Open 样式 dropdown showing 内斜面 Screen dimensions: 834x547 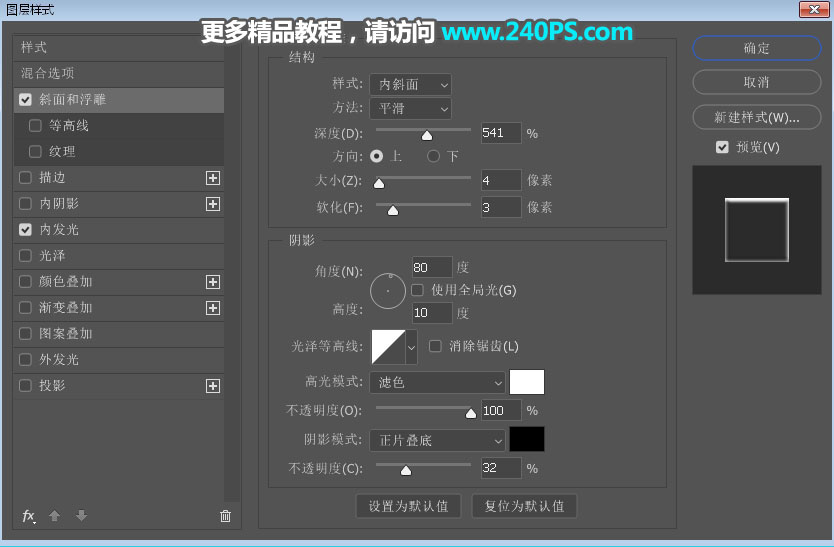[x=411, y=85]
